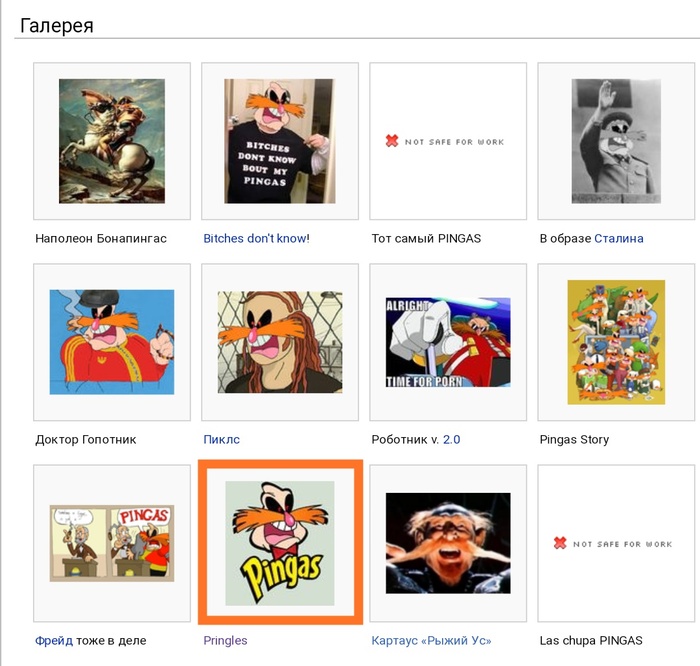This screenshot has height=666, width=700.
Task: Open the 'Картаус «Рыжий Ус»' link
Action: click(x=431, y=641)
